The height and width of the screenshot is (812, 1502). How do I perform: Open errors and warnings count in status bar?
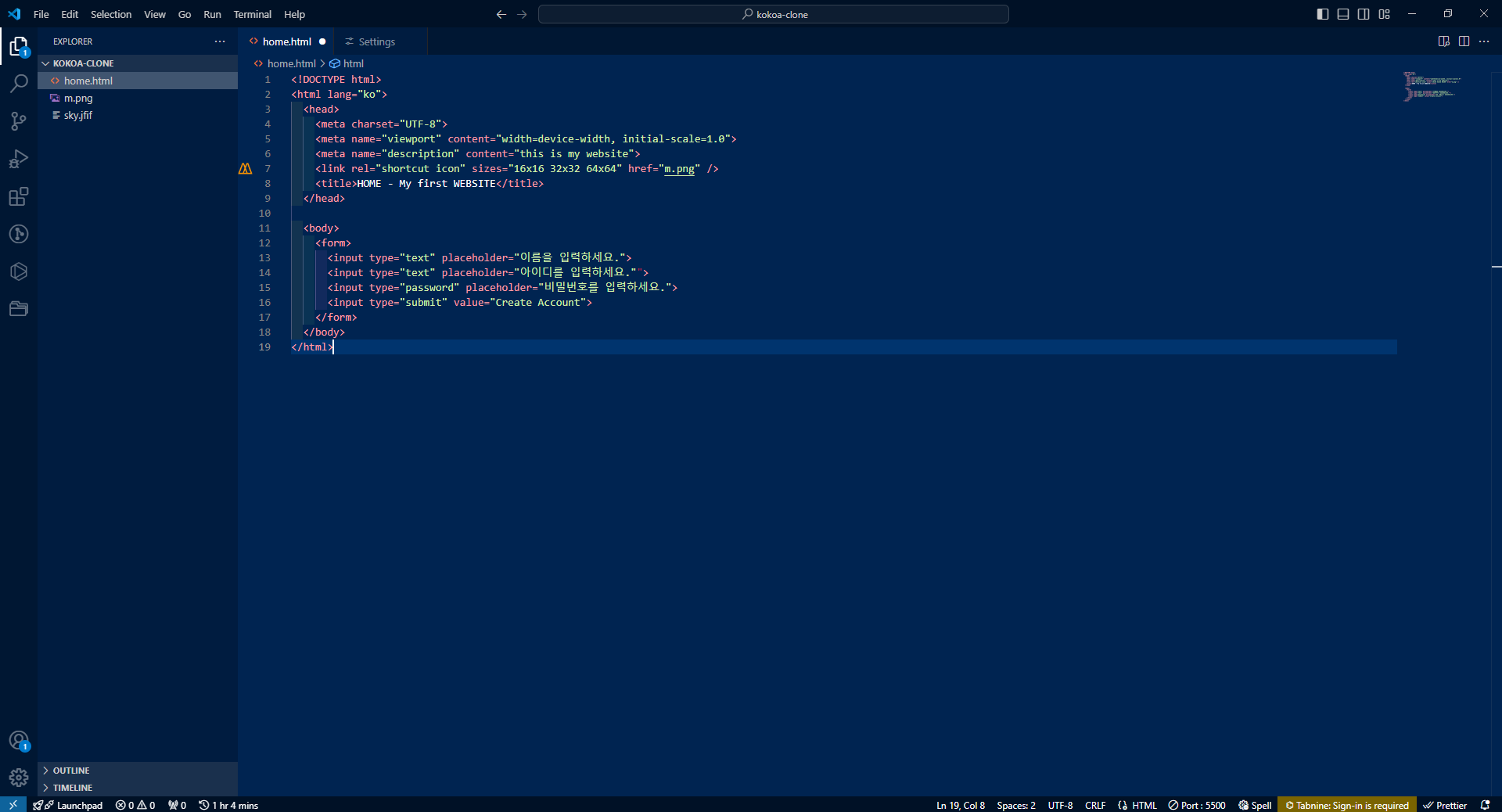(x=135, y=805)
